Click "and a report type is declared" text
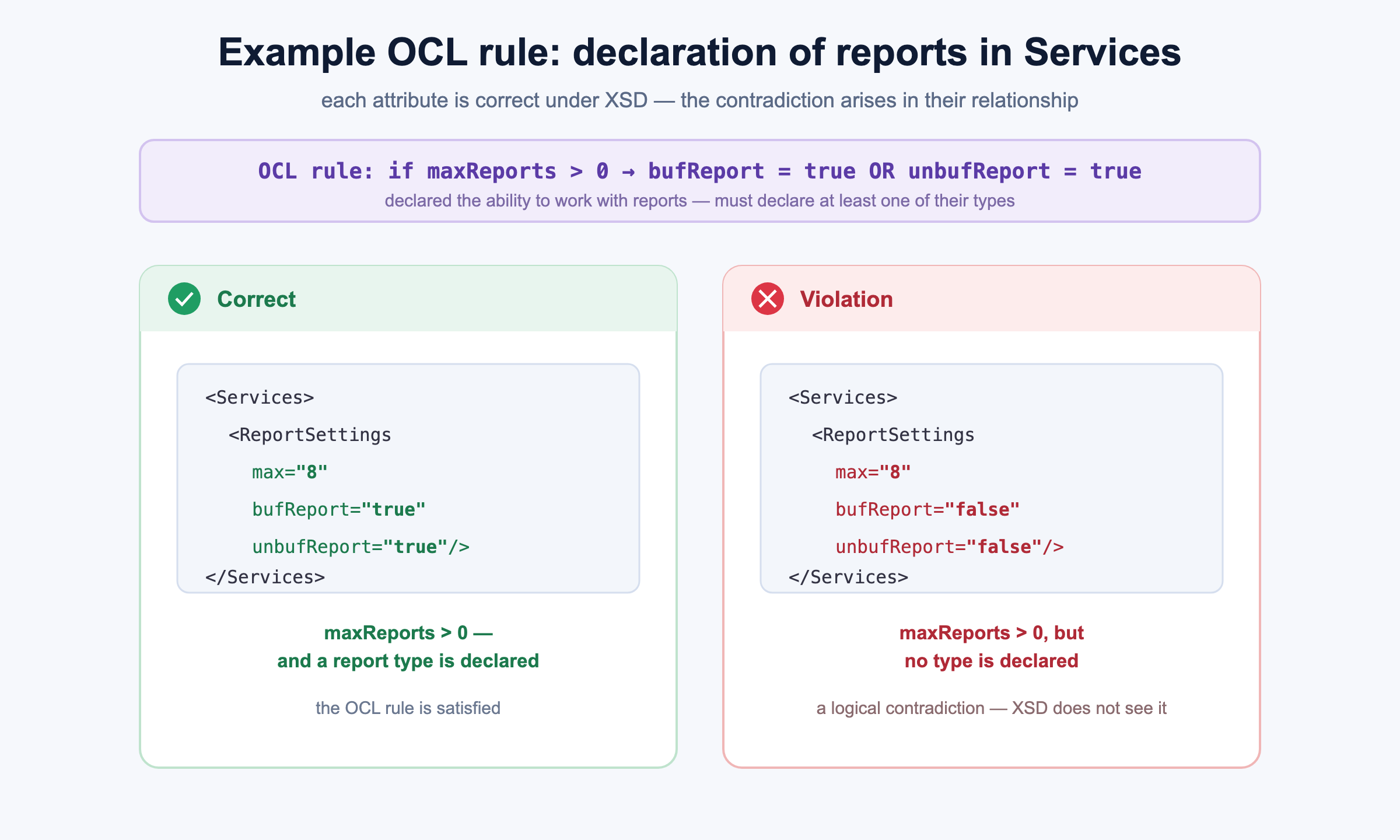The height and width of the screenshot is (840, 1400). pos(408,661)
